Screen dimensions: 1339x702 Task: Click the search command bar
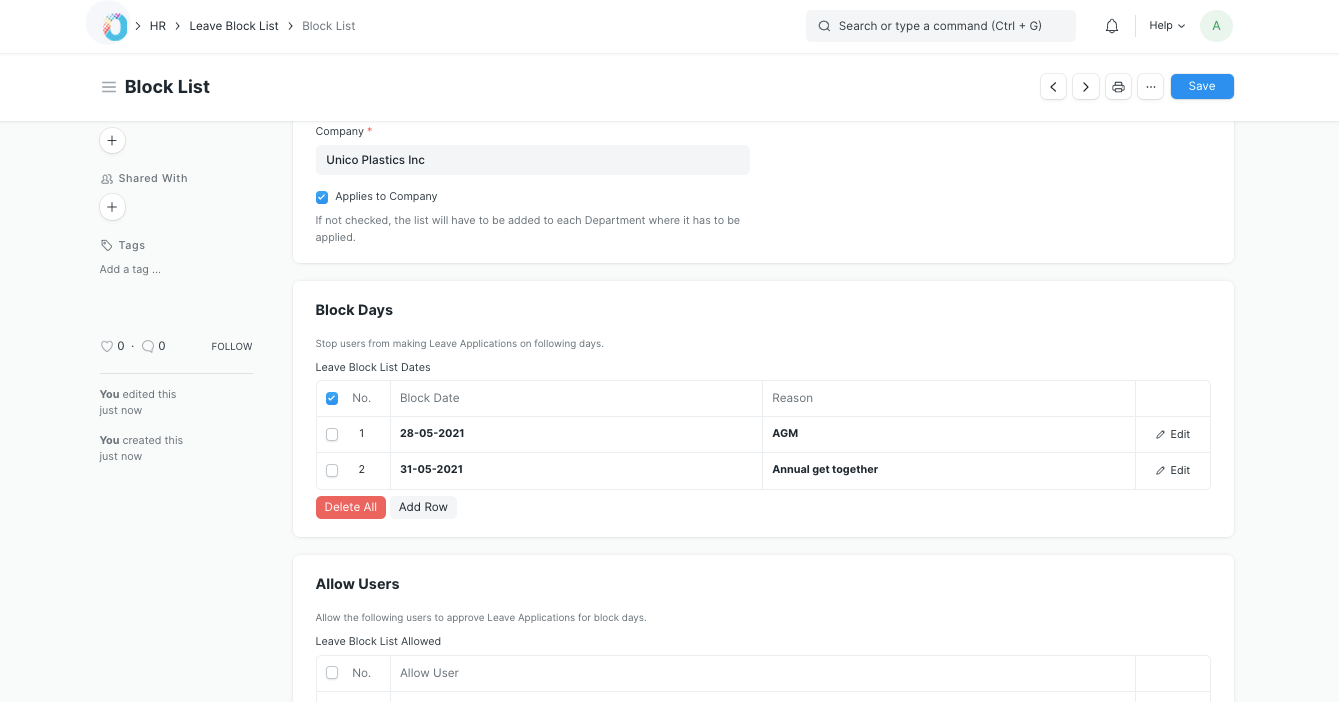coord(940,26)
